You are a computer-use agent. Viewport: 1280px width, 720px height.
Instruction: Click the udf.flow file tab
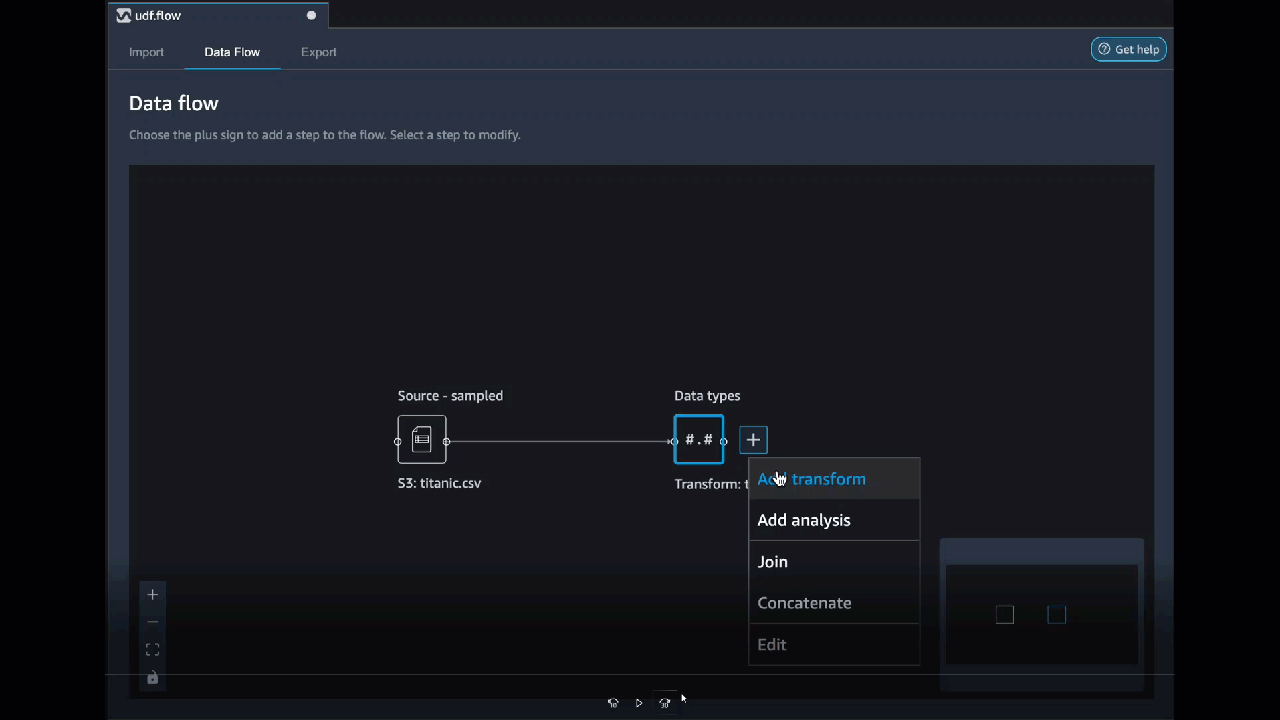[x=158, y=16]
